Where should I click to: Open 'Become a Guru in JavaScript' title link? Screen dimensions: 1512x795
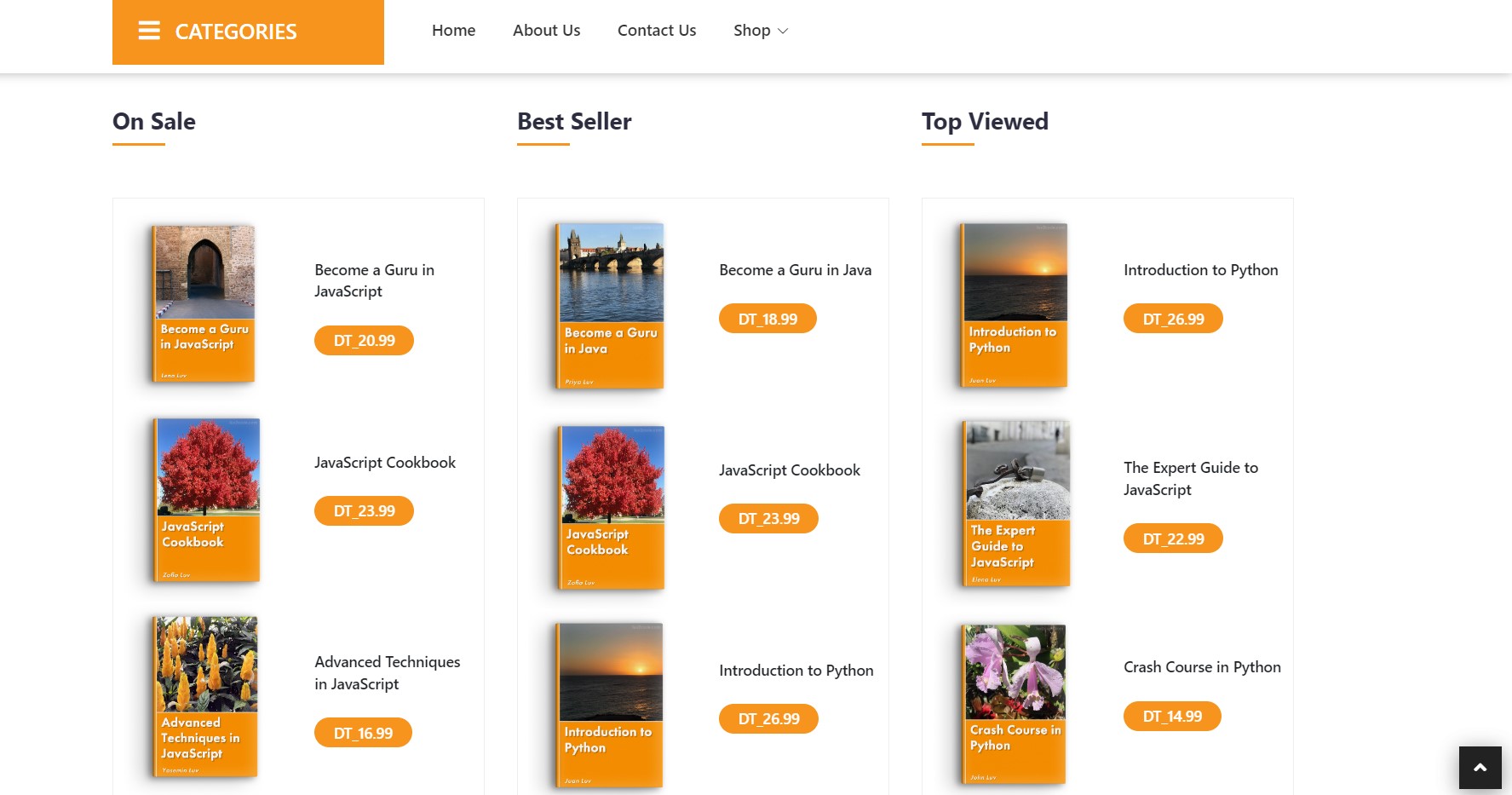coord(374,280)
